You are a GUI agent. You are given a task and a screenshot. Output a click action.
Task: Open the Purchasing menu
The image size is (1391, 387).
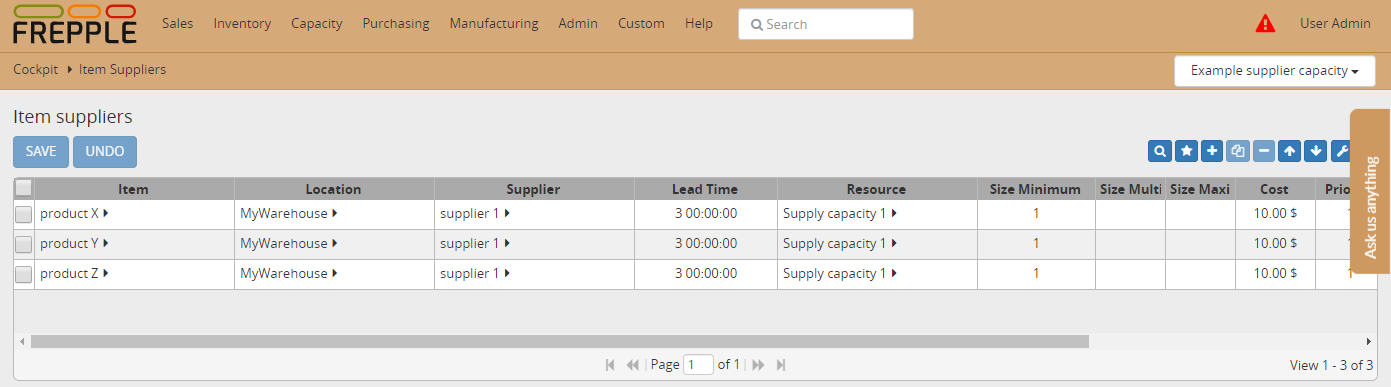(x=396, y=23)
